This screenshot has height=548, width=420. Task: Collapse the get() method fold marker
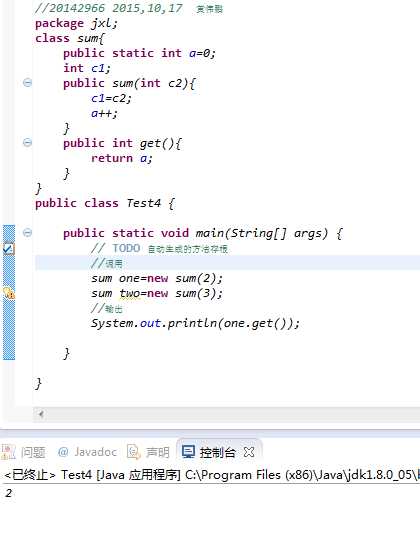click(27, 143)
